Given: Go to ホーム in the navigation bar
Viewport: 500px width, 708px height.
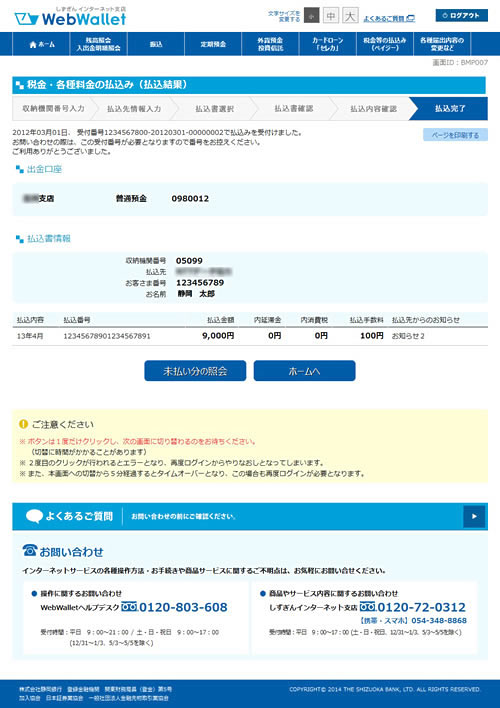Looking at the screenshot, I should click(42, 44).
